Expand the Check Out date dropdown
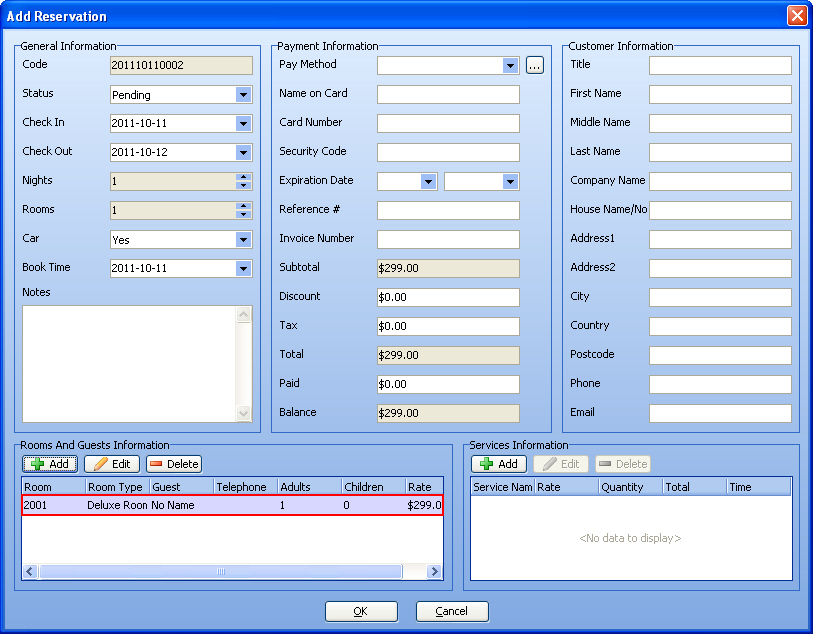Screen dimensions: 813x634 point(243,153)
